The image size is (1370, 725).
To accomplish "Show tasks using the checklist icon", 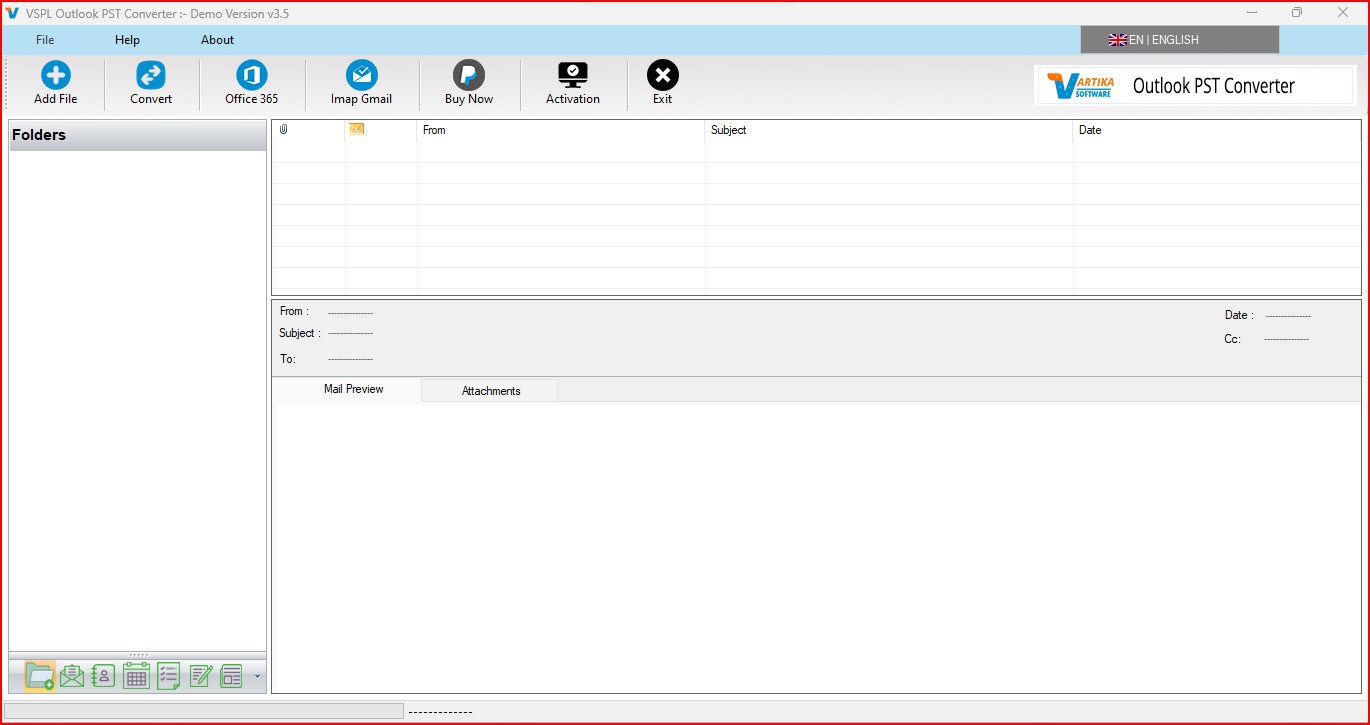I will point(168,676).
